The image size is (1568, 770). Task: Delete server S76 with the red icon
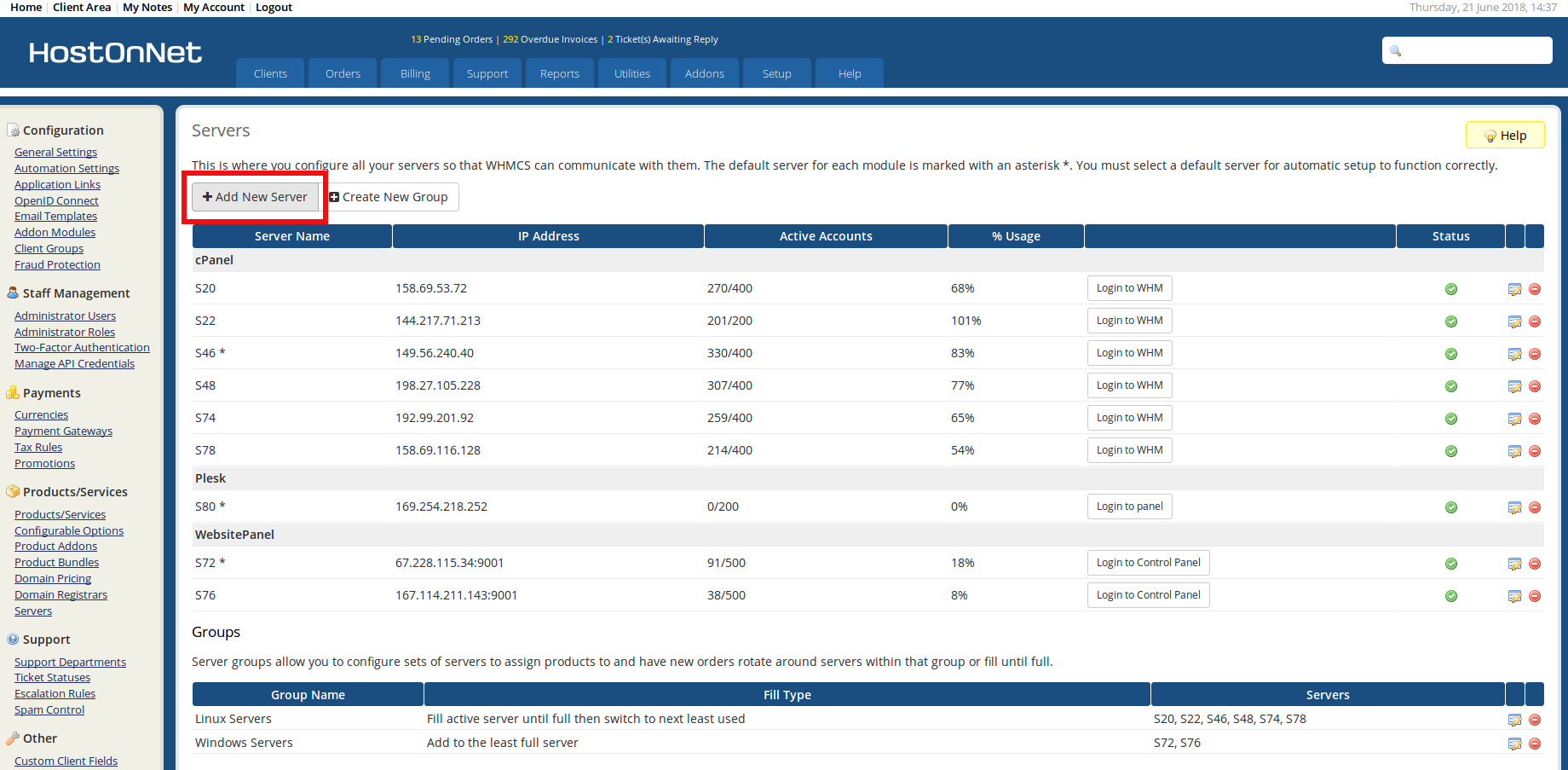click(x=1535, y=596)
